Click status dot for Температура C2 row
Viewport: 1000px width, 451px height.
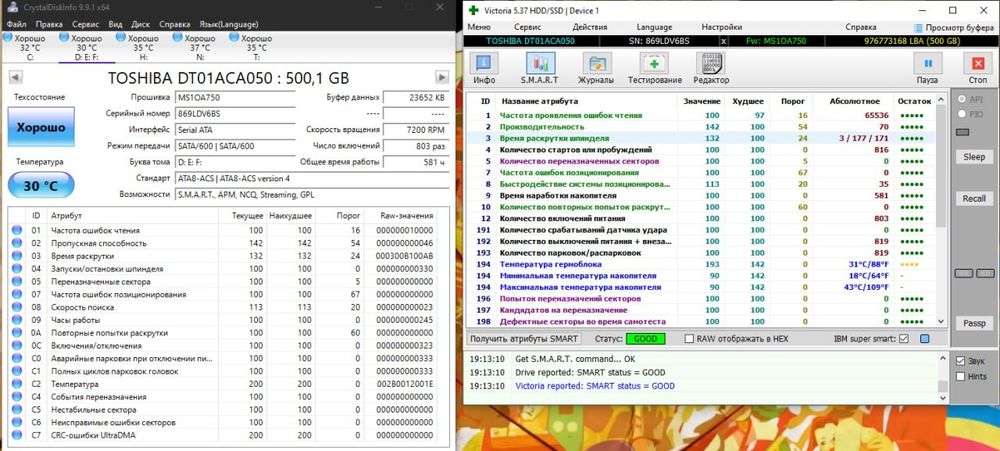[17, 384]
